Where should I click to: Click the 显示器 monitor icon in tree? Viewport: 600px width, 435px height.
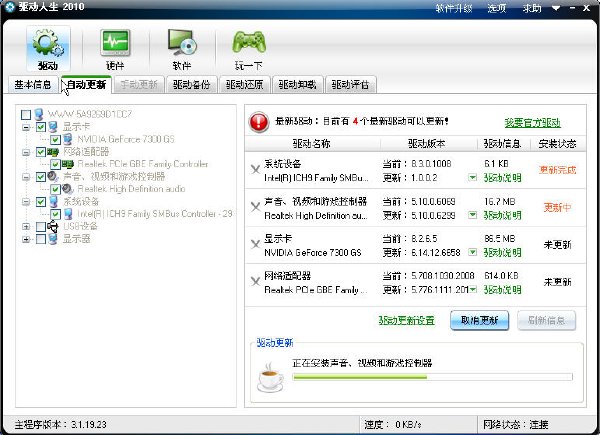tap(53, 239)
